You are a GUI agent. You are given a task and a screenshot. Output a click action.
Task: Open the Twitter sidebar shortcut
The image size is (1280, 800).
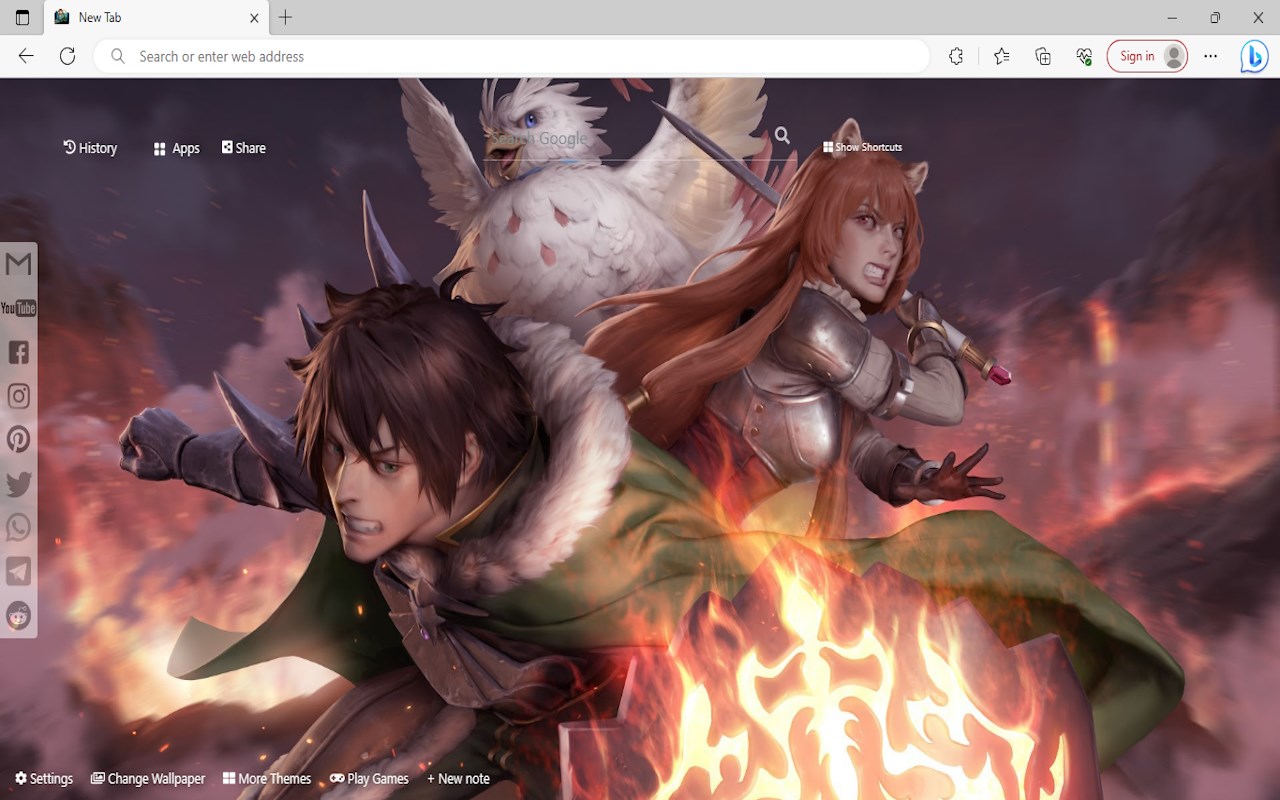(18, 484)
